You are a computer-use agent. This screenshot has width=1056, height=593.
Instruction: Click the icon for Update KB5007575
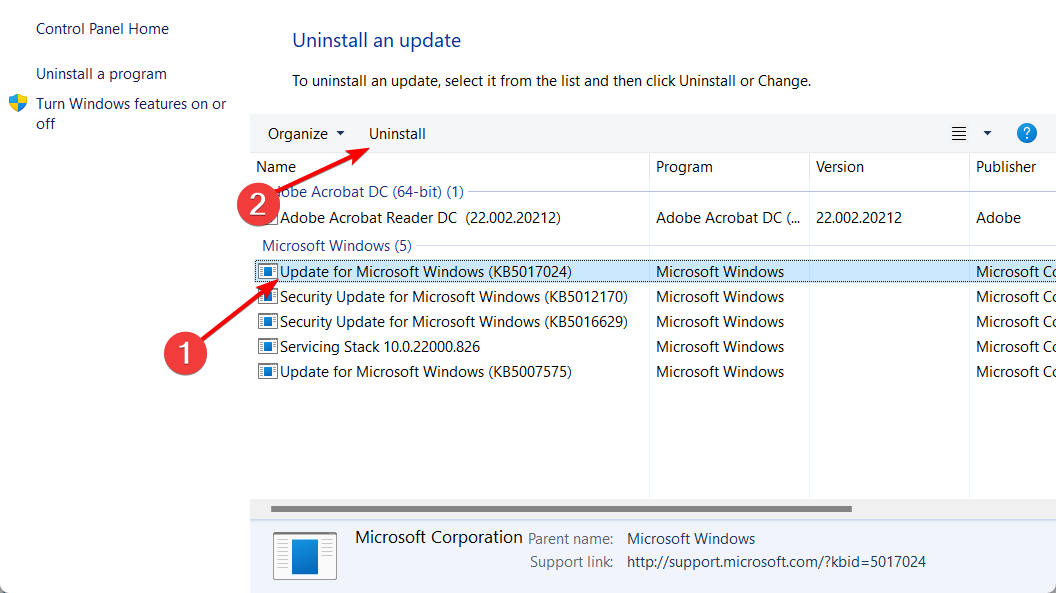click(x=267, y=372)
